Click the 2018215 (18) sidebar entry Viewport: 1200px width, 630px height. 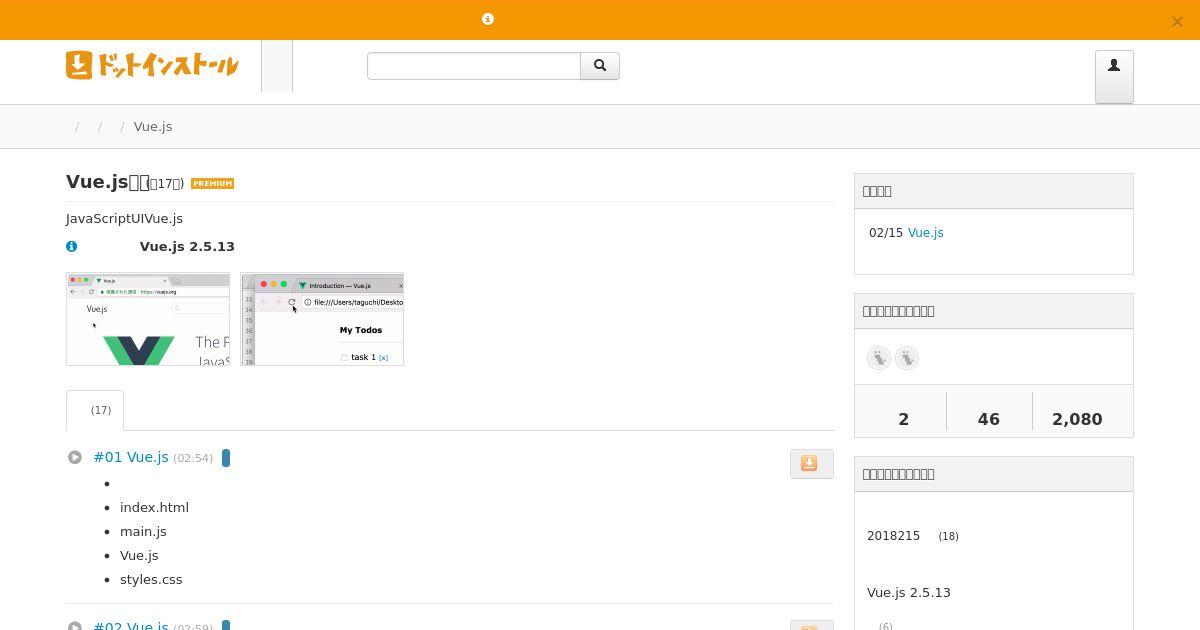tap(912, 536)
